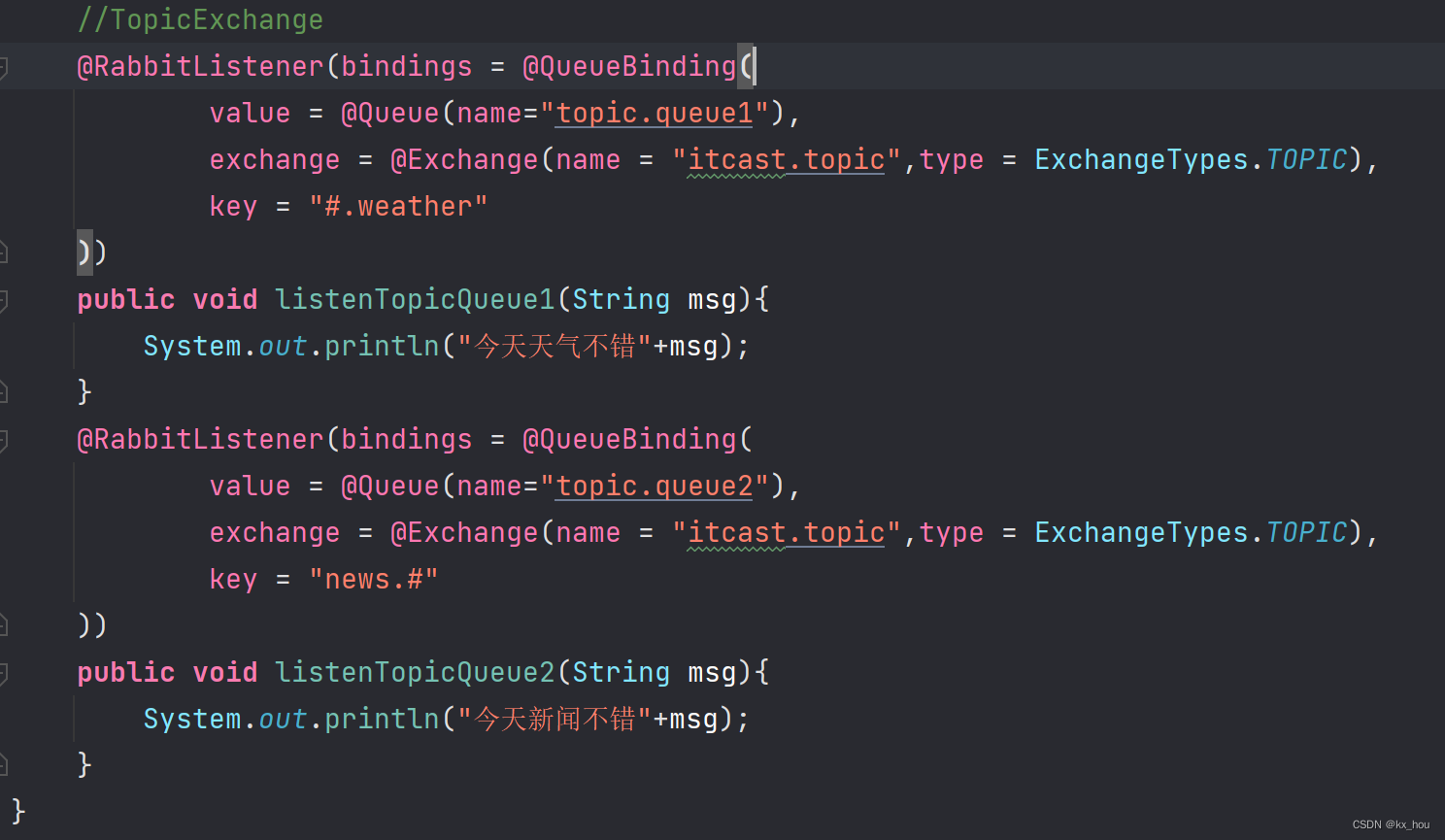Collapse first @RabbitListener annotation fold marker
Screen dimensions: 1445x840
click(3, 68)
